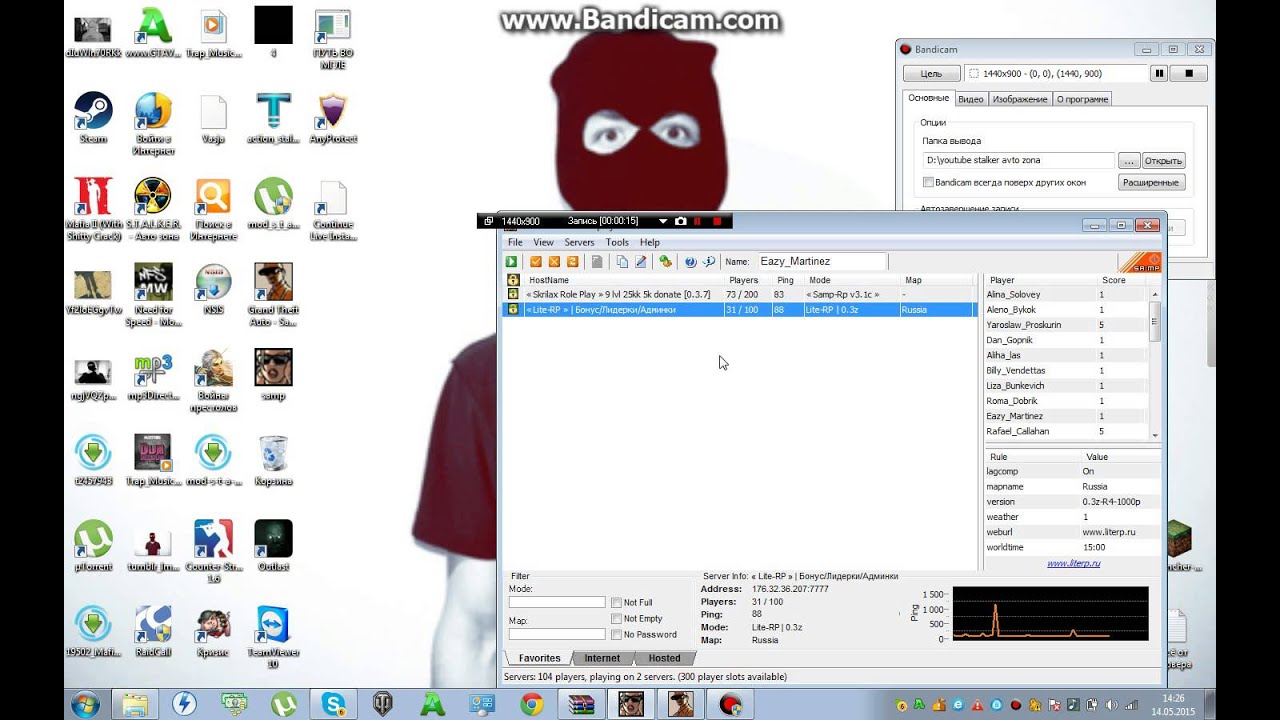Switch to the Internet tab
Image resolution: width=1280 pixels, height=720 pixels.
(x=602, y=658)
